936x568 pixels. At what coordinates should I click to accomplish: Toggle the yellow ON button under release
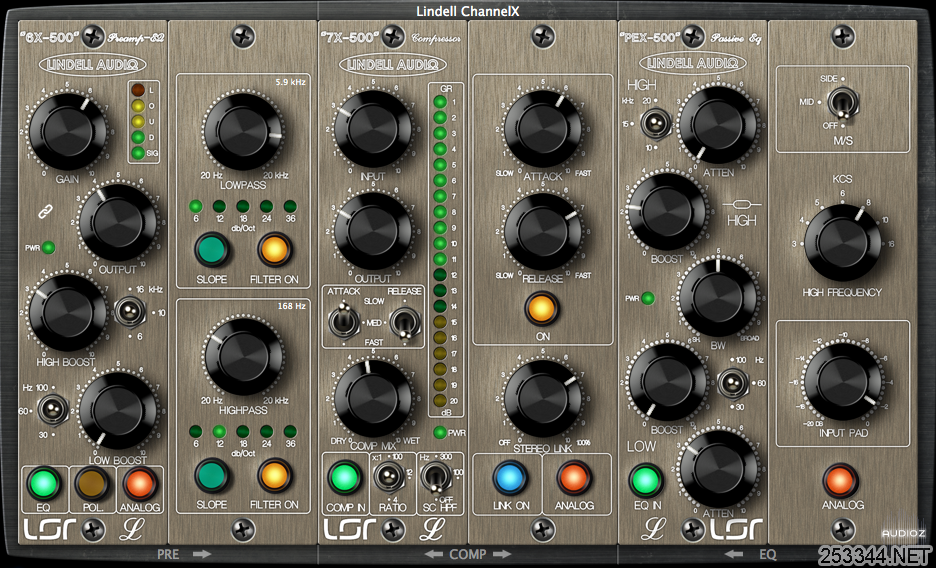click(542, 308)
